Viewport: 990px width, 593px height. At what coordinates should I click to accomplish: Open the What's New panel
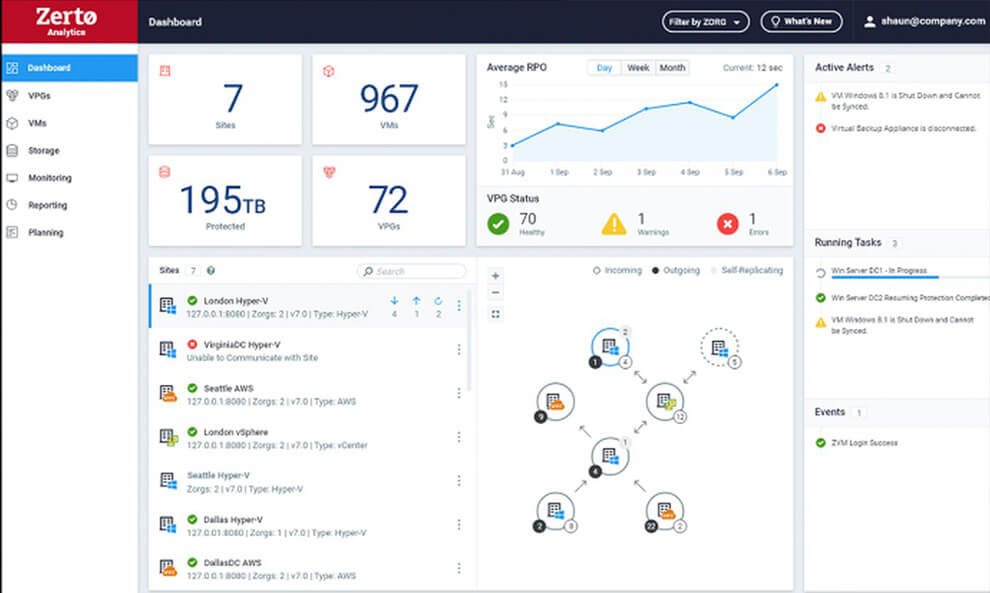point(801,20)
